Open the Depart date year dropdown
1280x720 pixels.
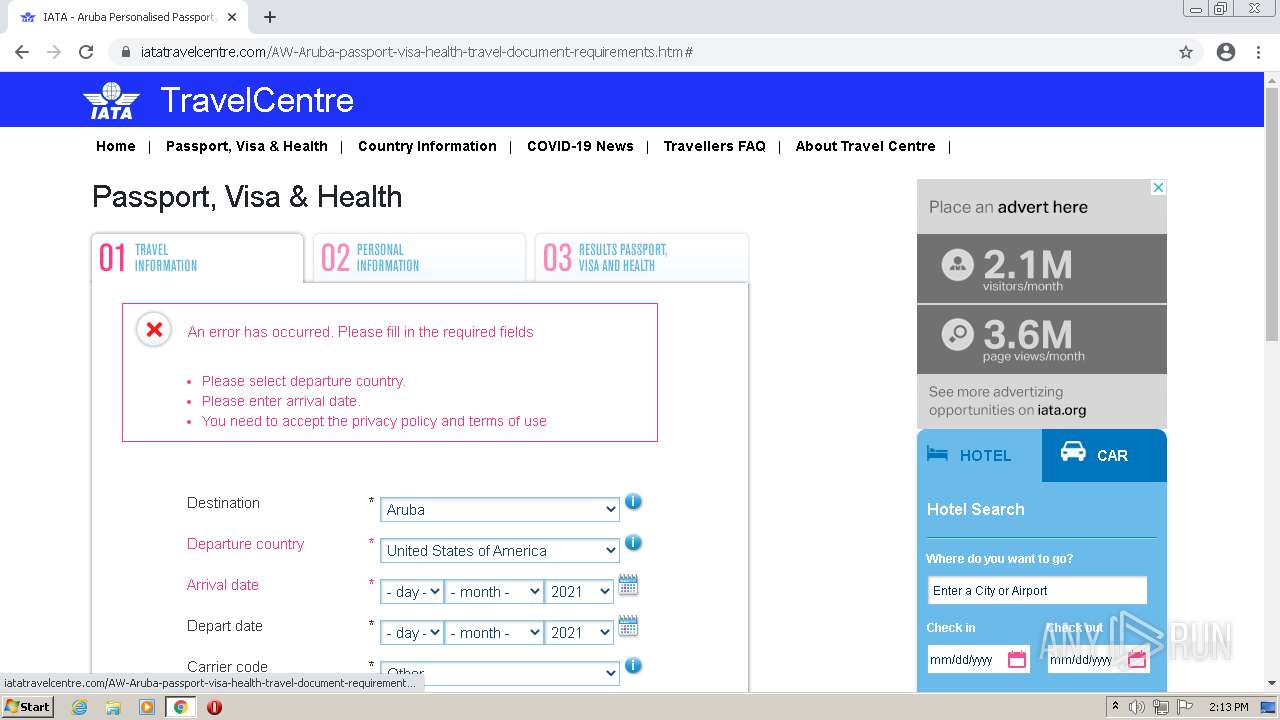579,632
